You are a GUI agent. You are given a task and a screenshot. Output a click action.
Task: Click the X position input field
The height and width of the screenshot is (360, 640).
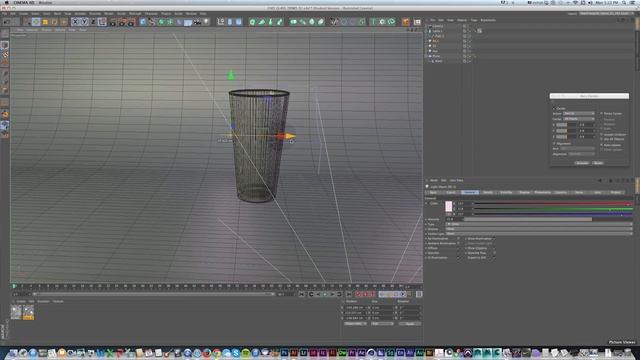355,308
